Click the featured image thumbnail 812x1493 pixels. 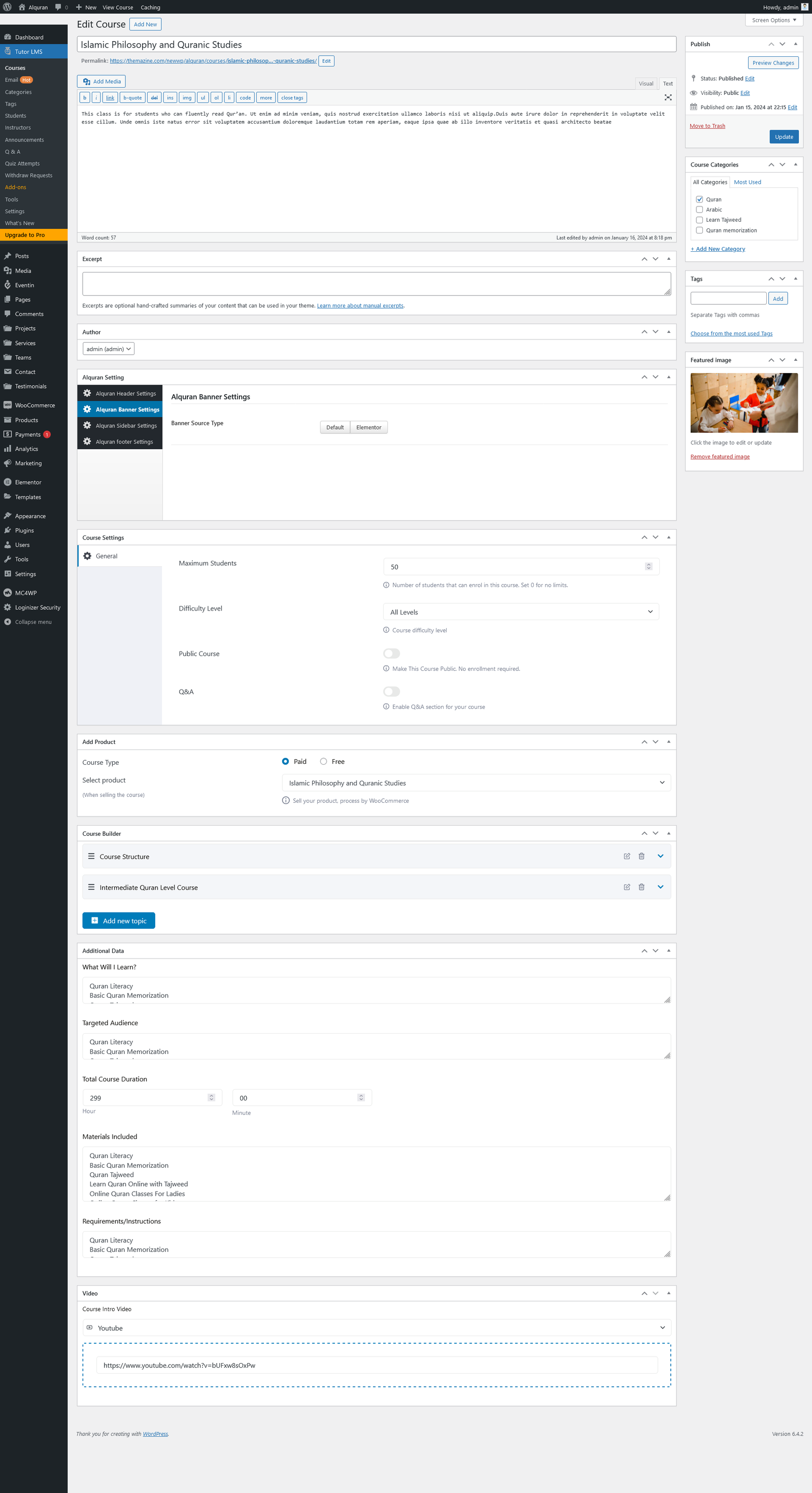(744, 403)
